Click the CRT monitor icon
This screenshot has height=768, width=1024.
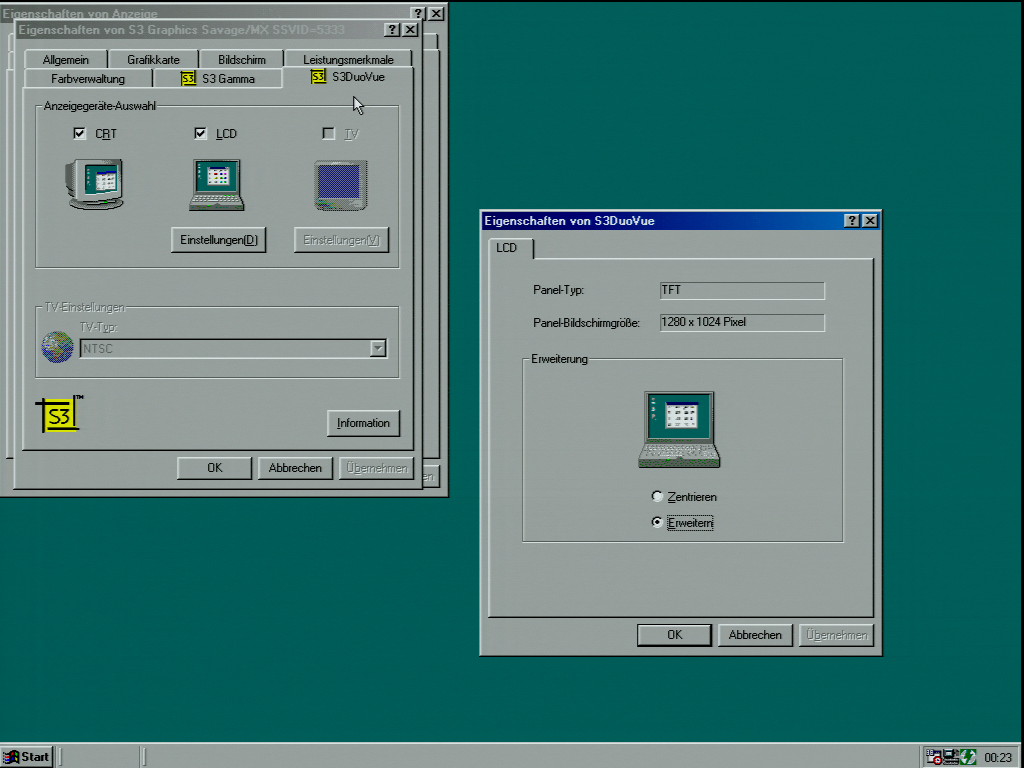(95, 184)
